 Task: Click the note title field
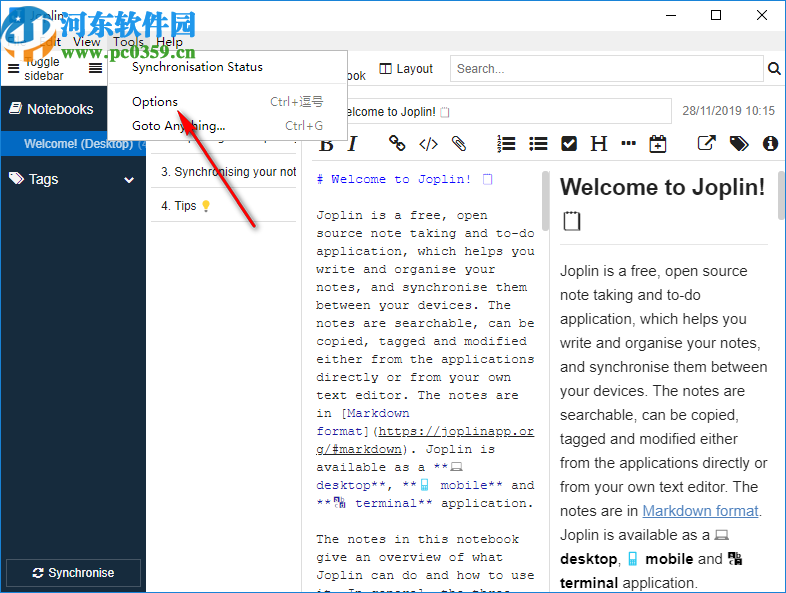click(508, 111)
